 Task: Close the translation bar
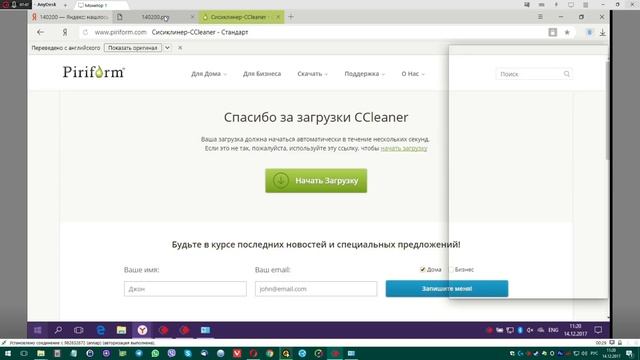[x=180, y=48]
